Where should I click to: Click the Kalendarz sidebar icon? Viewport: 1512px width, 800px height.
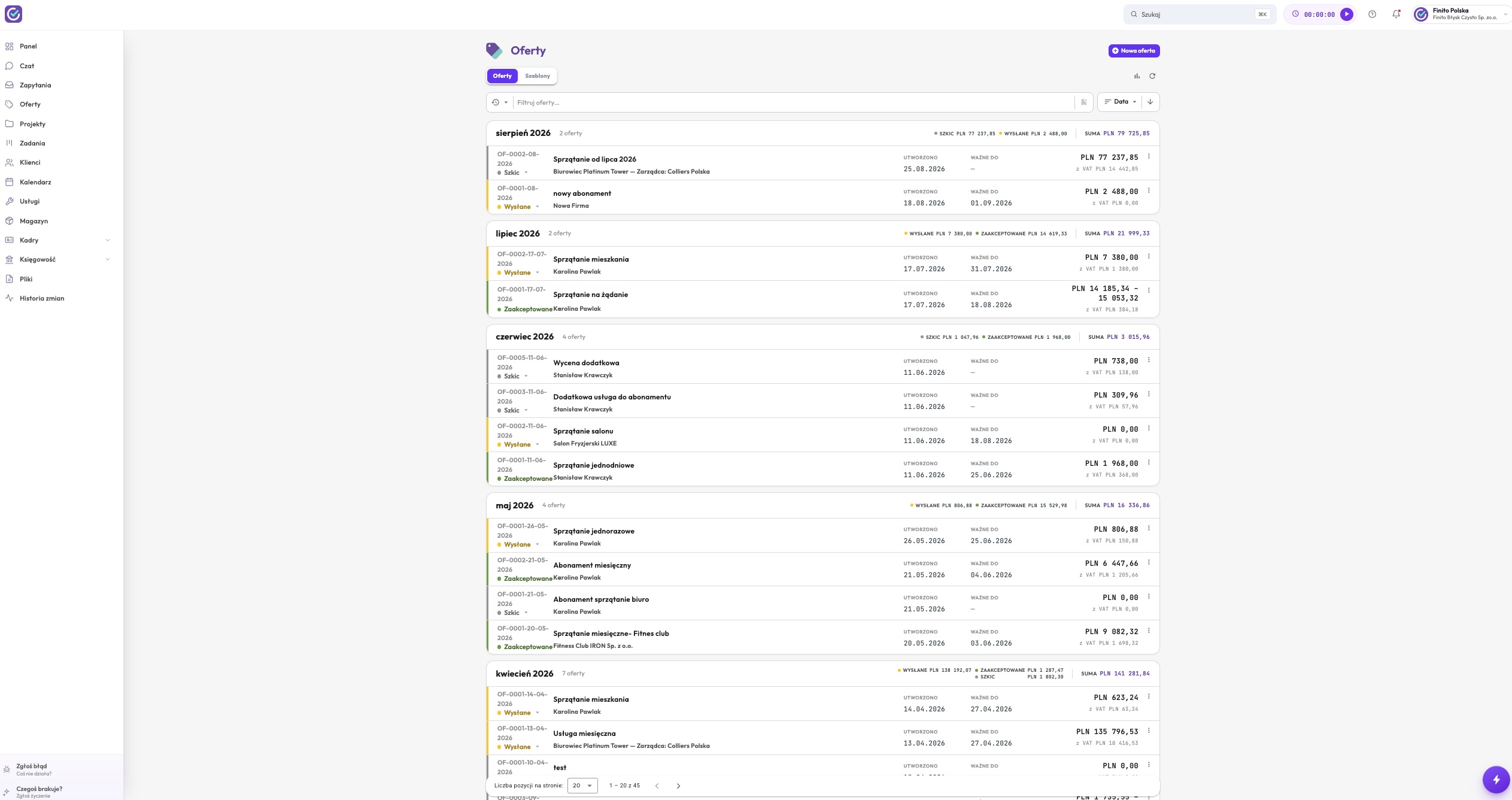[x=9, y=182]
